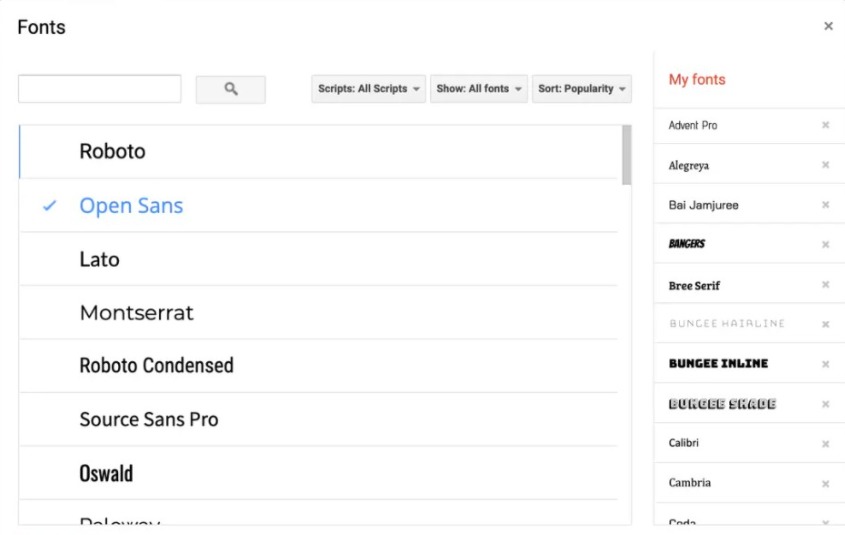Expand the Show: All fonts dropdown

coord(479,89)
